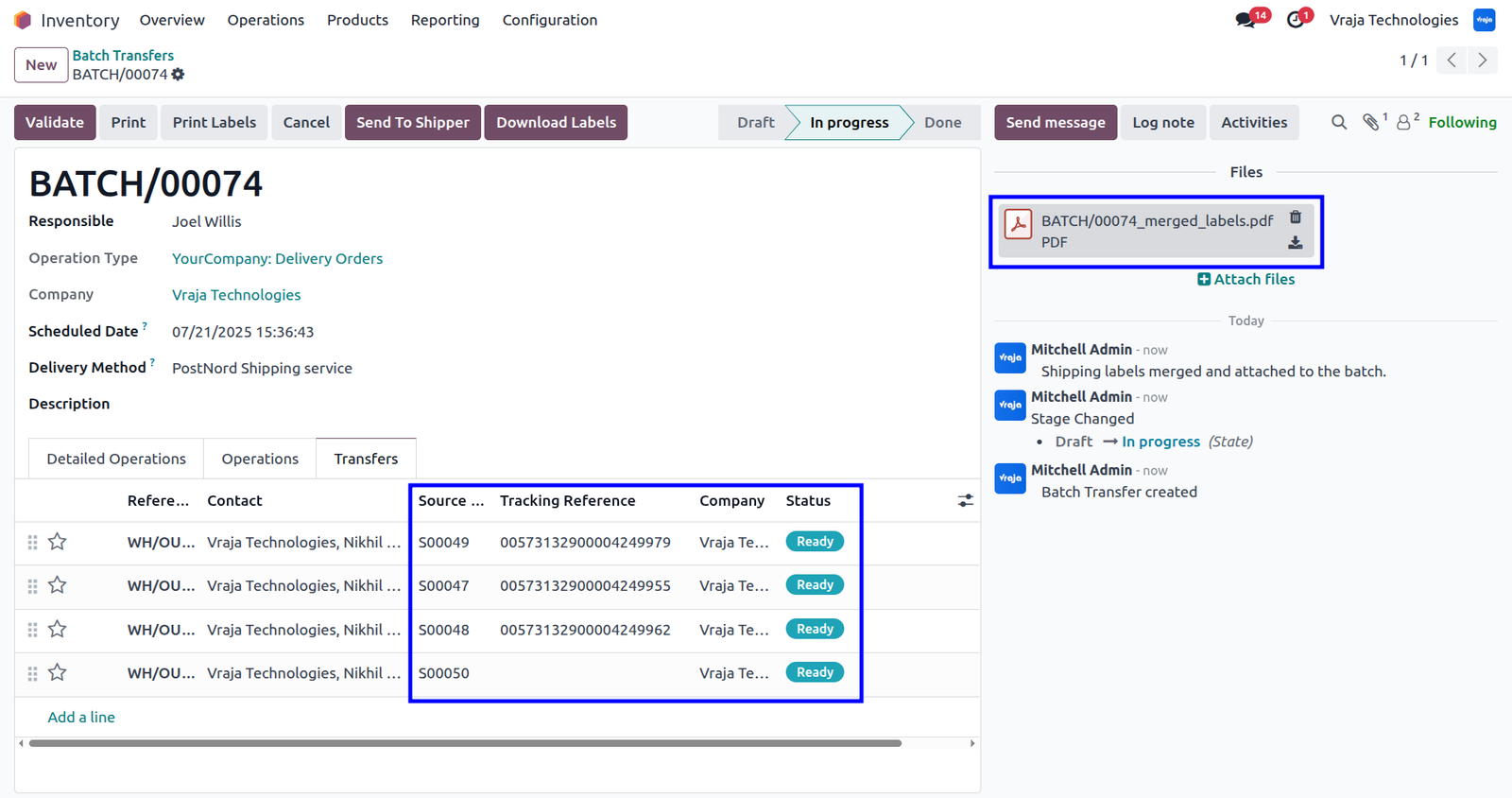1512x798 pixels.
Task: Switch to the Detailed Operations tab
Action: tap(116, 459)
